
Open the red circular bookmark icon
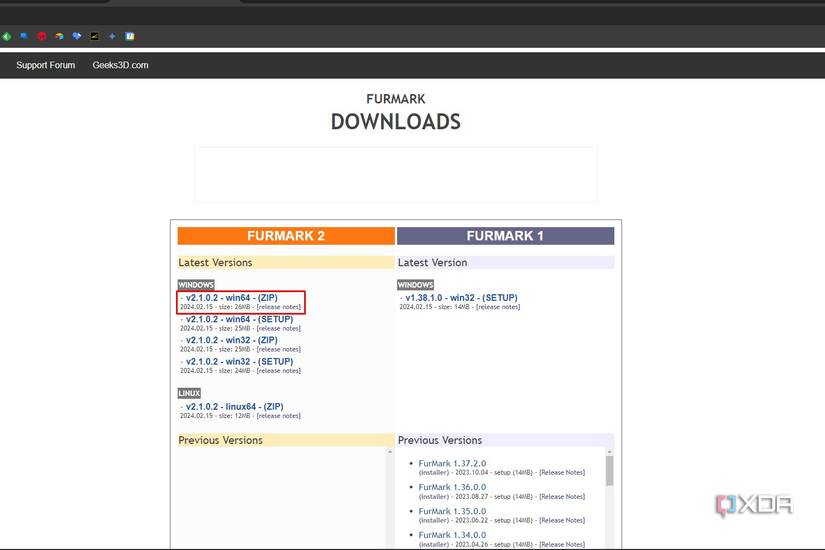pyautogui.click(x=42, y=36)
